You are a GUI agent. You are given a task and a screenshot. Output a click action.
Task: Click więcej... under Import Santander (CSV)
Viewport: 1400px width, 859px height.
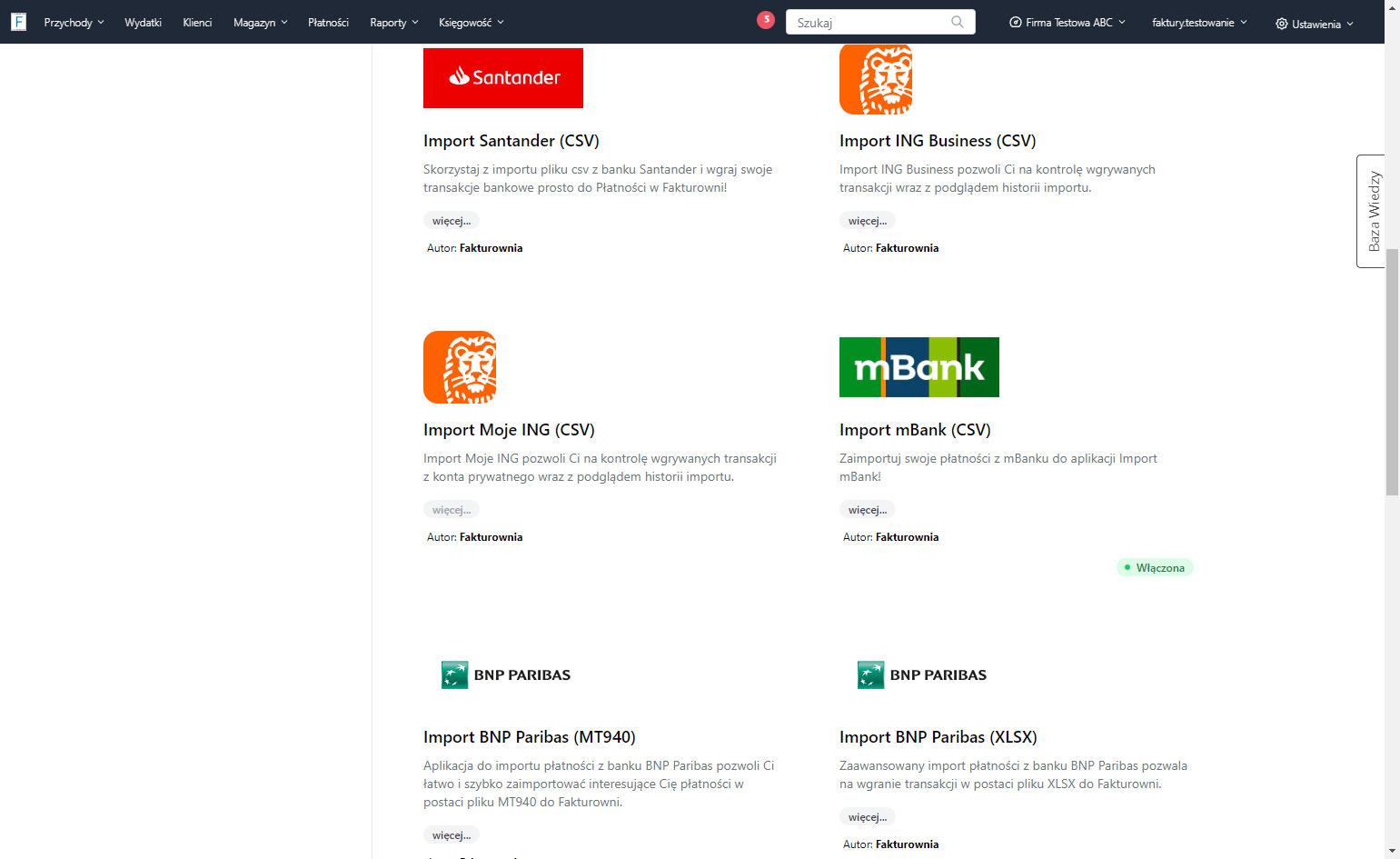coord(452,221)
